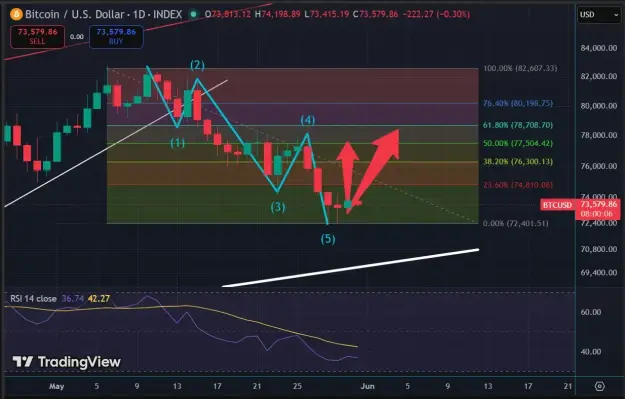Click the Elliott wave label (1)
This screenshot has height=399, width=625.
pyautogui.click(x=177, y=143)
